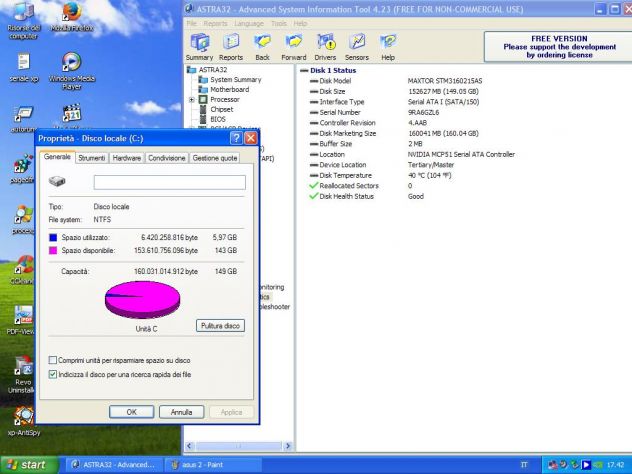Uncheck Indicizza il disco per ricerca rapida

click(52, 374)
